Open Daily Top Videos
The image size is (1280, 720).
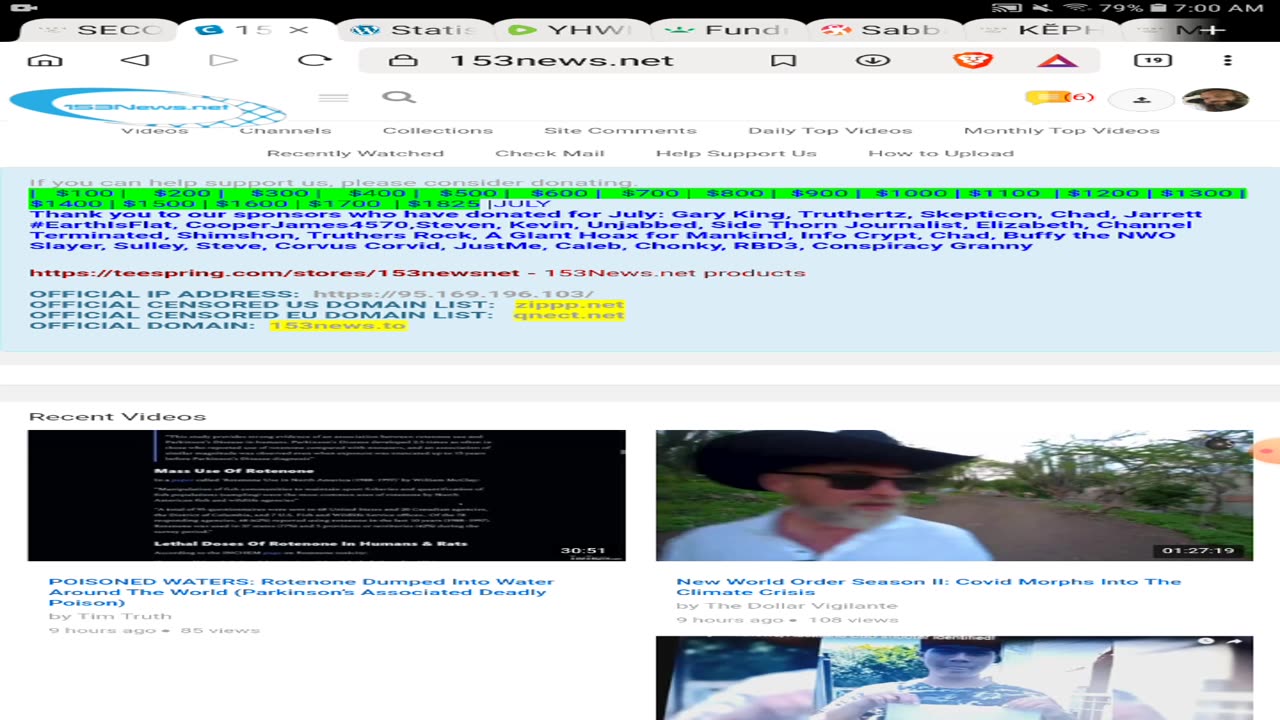830,130
